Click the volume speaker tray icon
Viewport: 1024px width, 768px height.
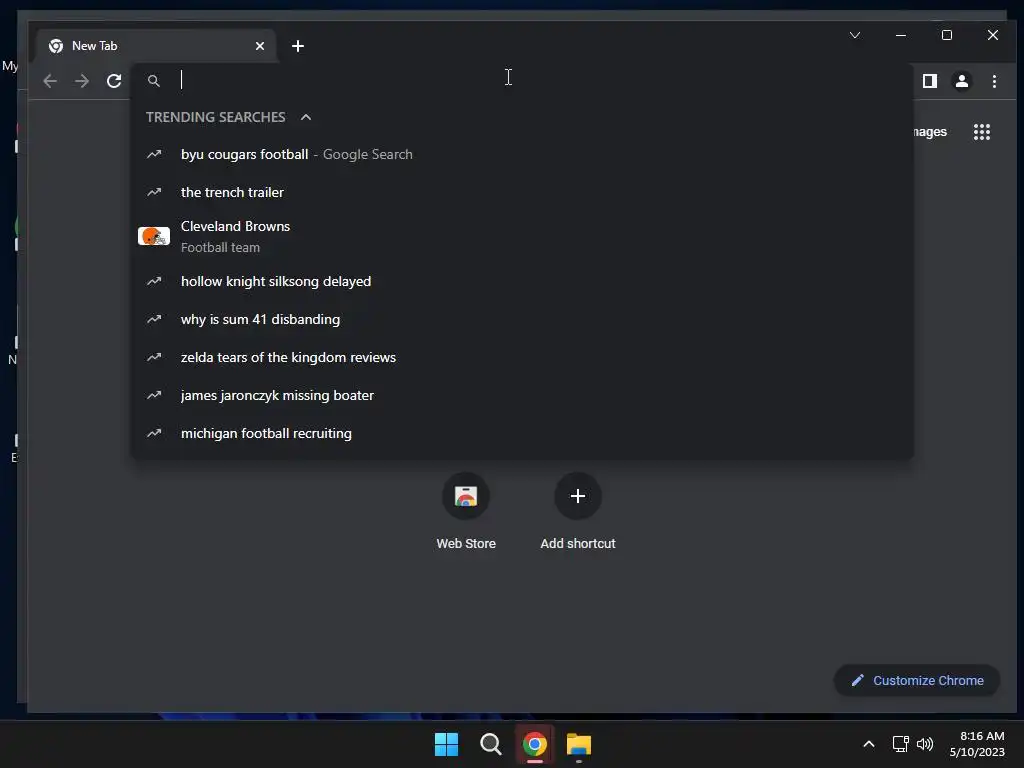click(925, 744)
